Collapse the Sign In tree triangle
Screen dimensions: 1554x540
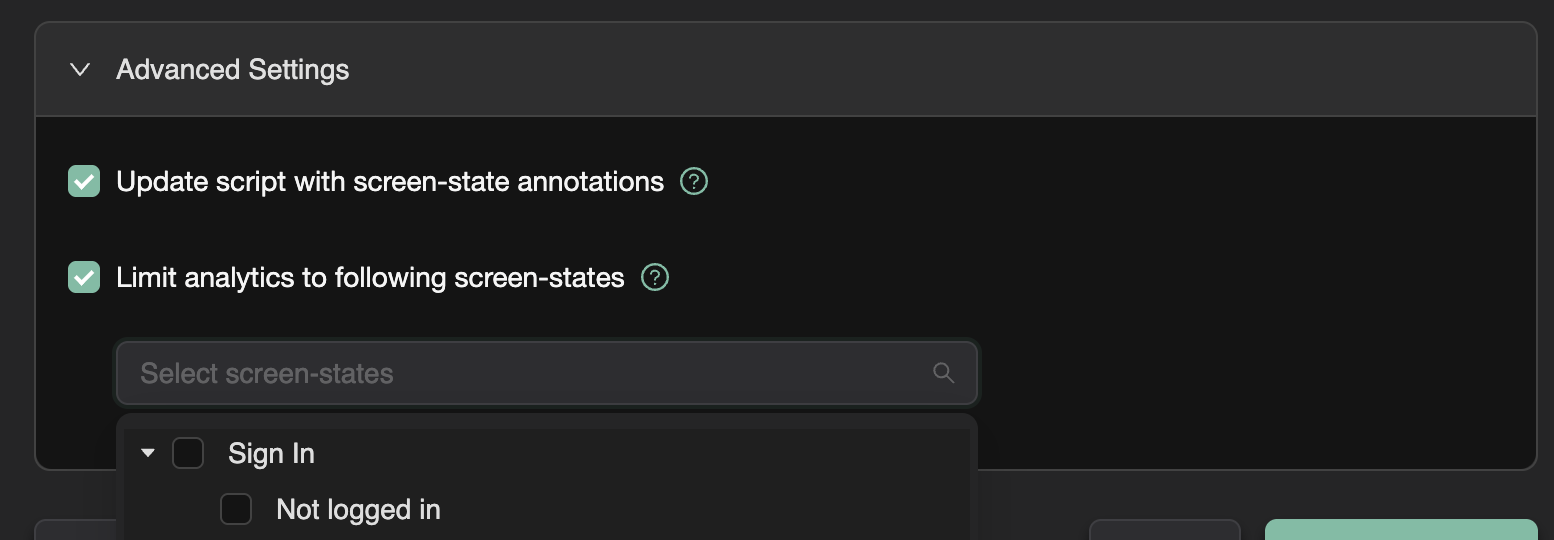pos(148,454)
